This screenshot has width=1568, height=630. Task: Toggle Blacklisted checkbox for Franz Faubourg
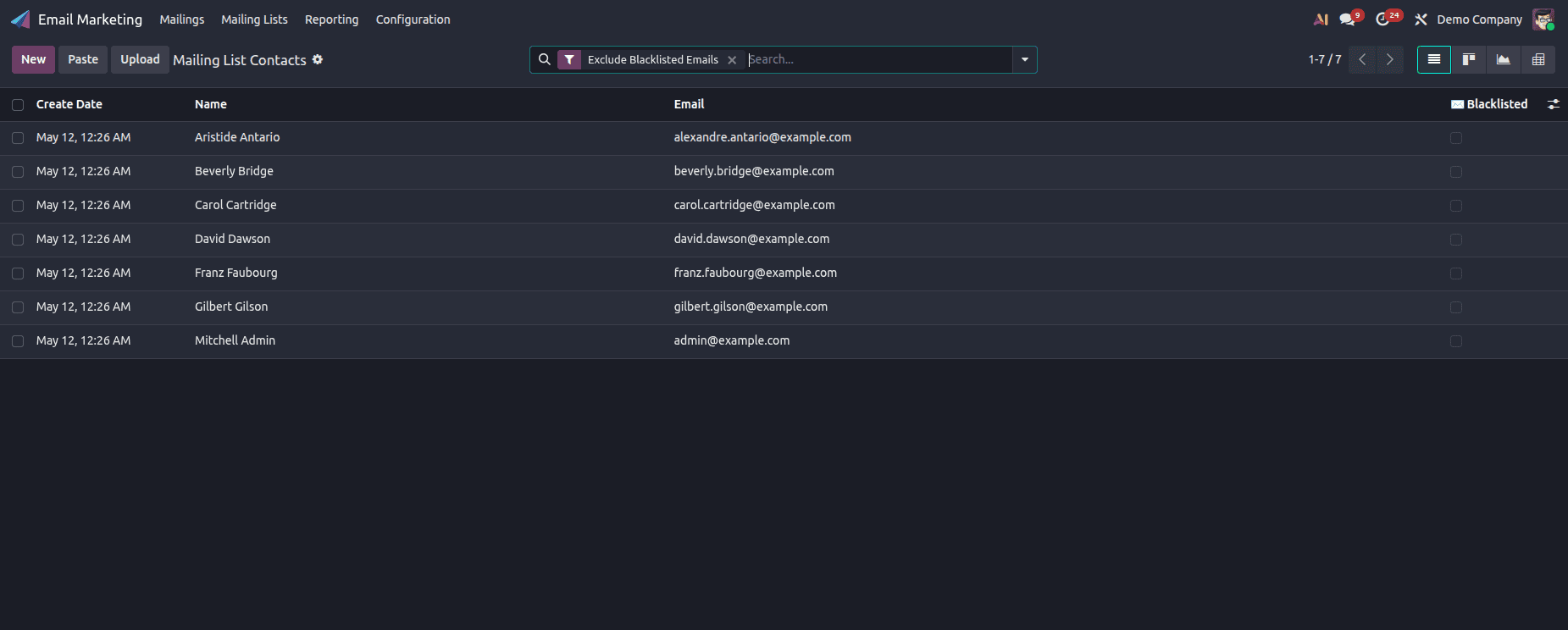[1456, 274]
